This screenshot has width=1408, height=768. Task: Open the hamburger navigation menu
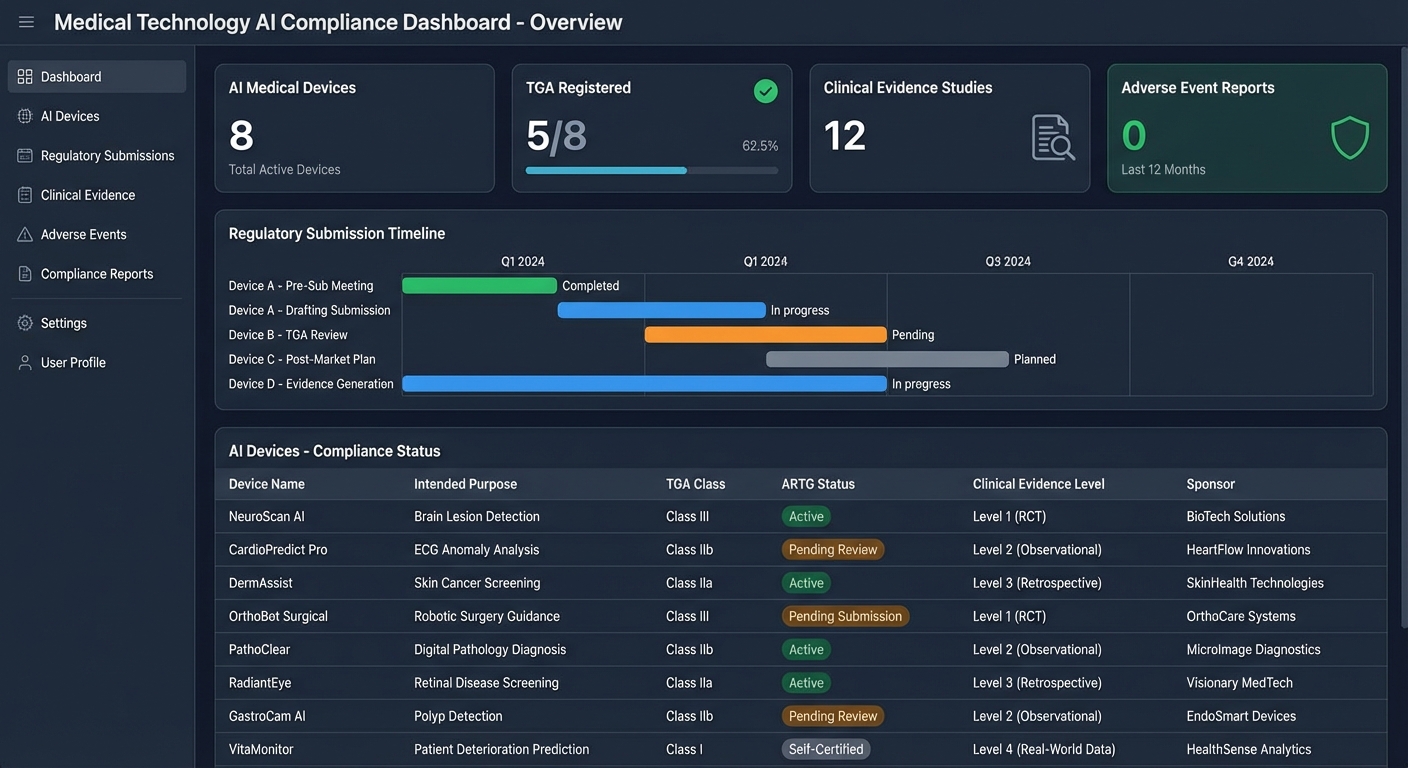click(25, 21)
